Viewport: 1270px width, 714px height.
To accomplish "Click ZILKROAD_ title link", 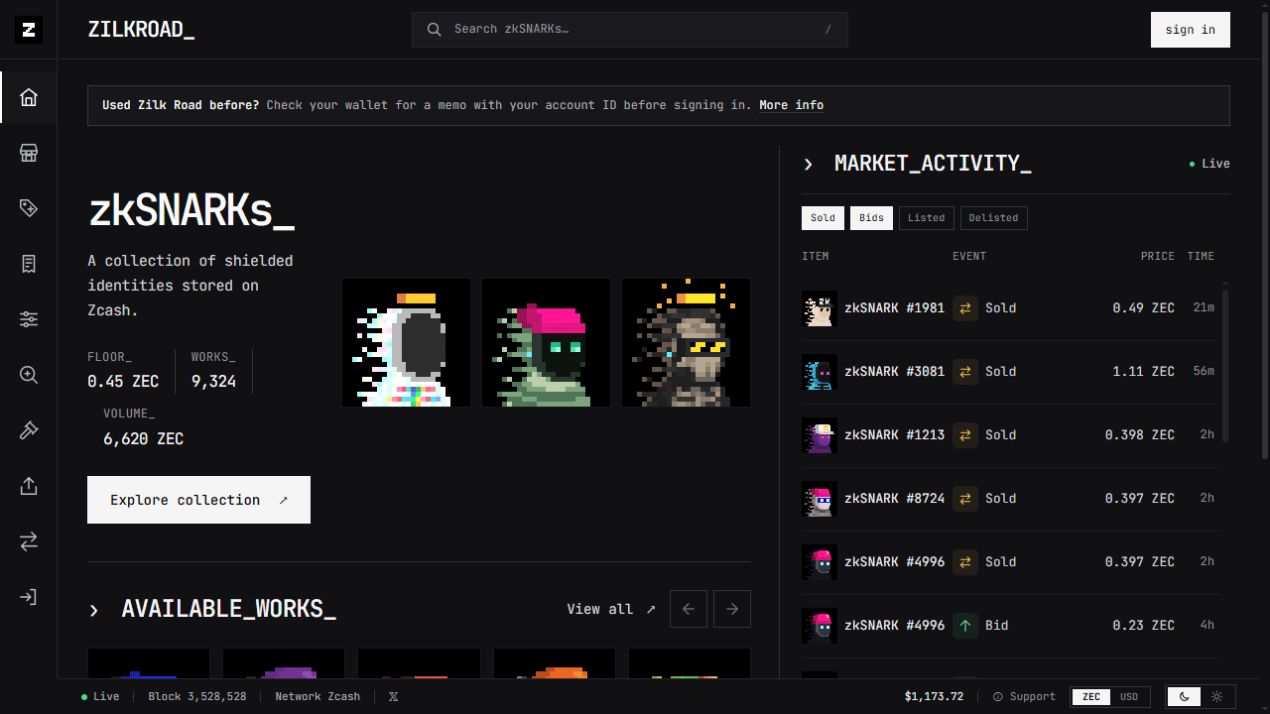I will 141,29.
